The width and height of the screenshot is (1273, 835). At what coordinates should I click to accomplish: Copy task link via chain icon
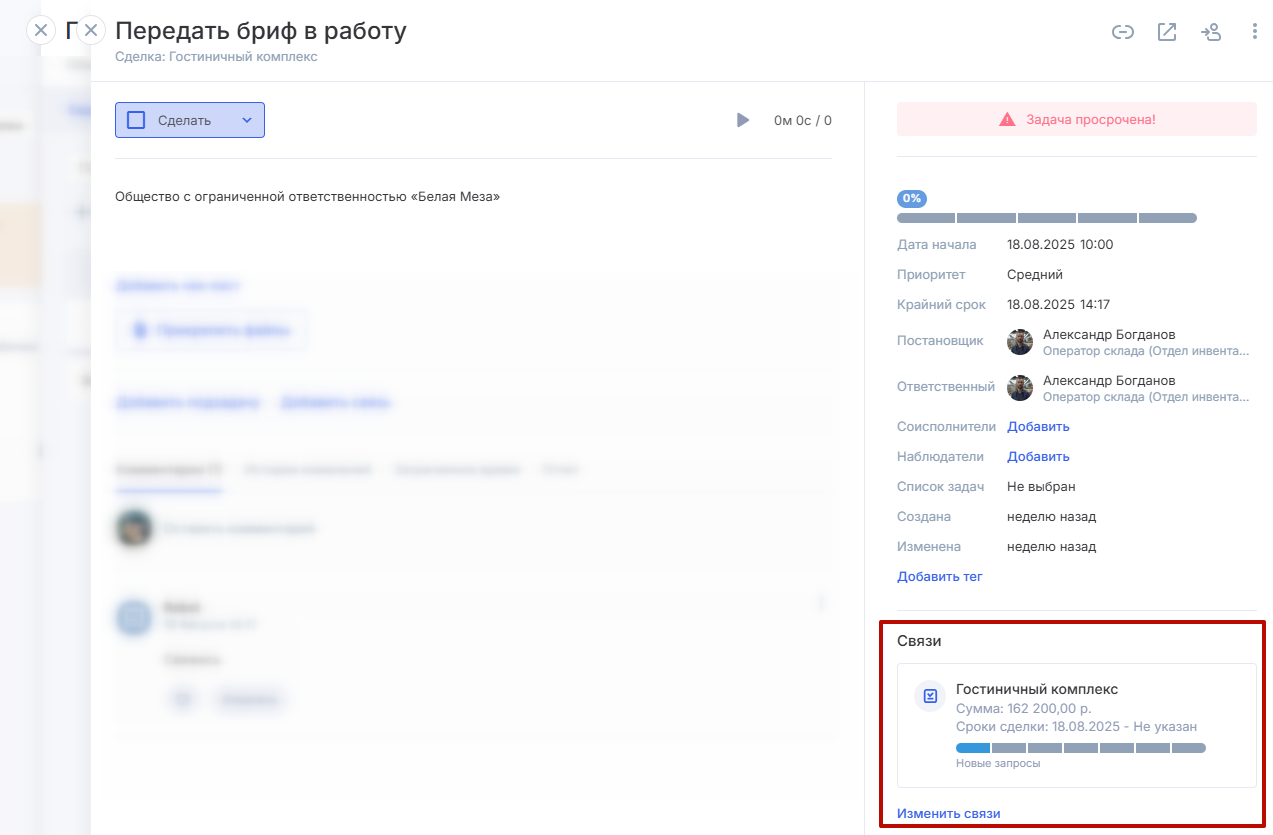1123,32
